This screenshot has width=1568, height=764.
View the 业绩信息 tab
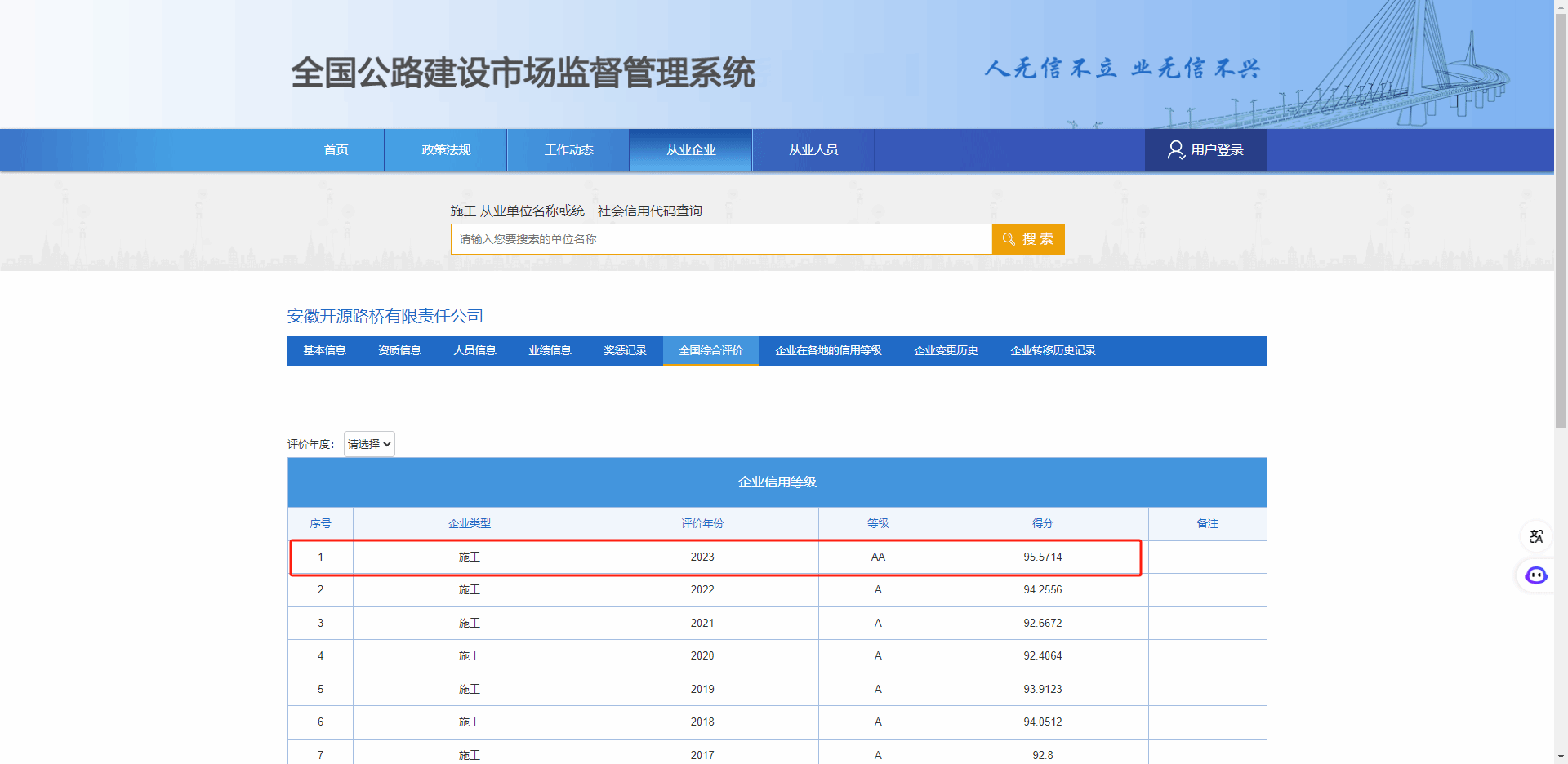(550, 351)
